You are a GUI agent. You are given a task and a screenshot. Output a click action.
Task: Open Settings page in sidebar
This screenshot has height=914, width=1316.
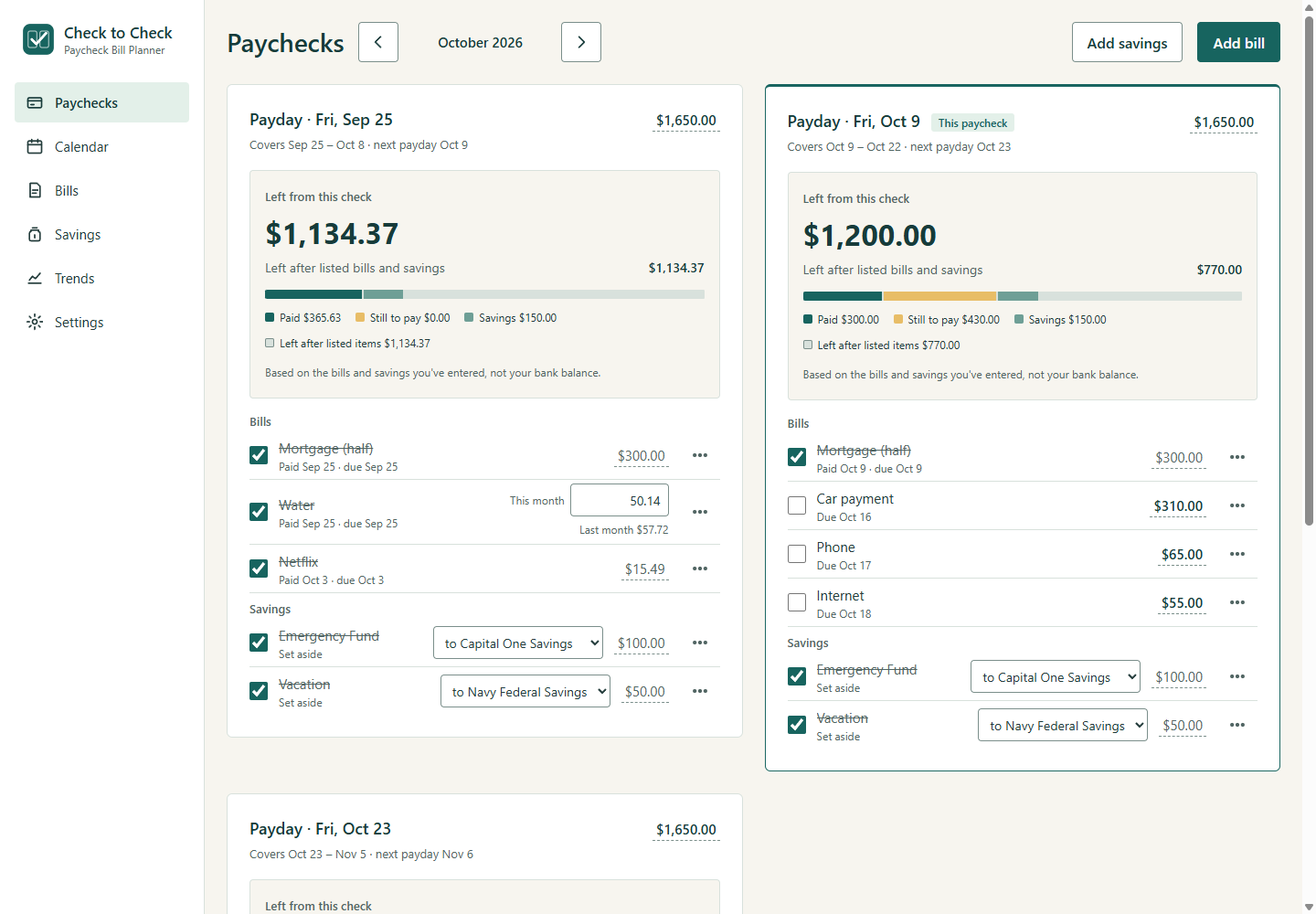pyautogui.click(x=101, y=322)
